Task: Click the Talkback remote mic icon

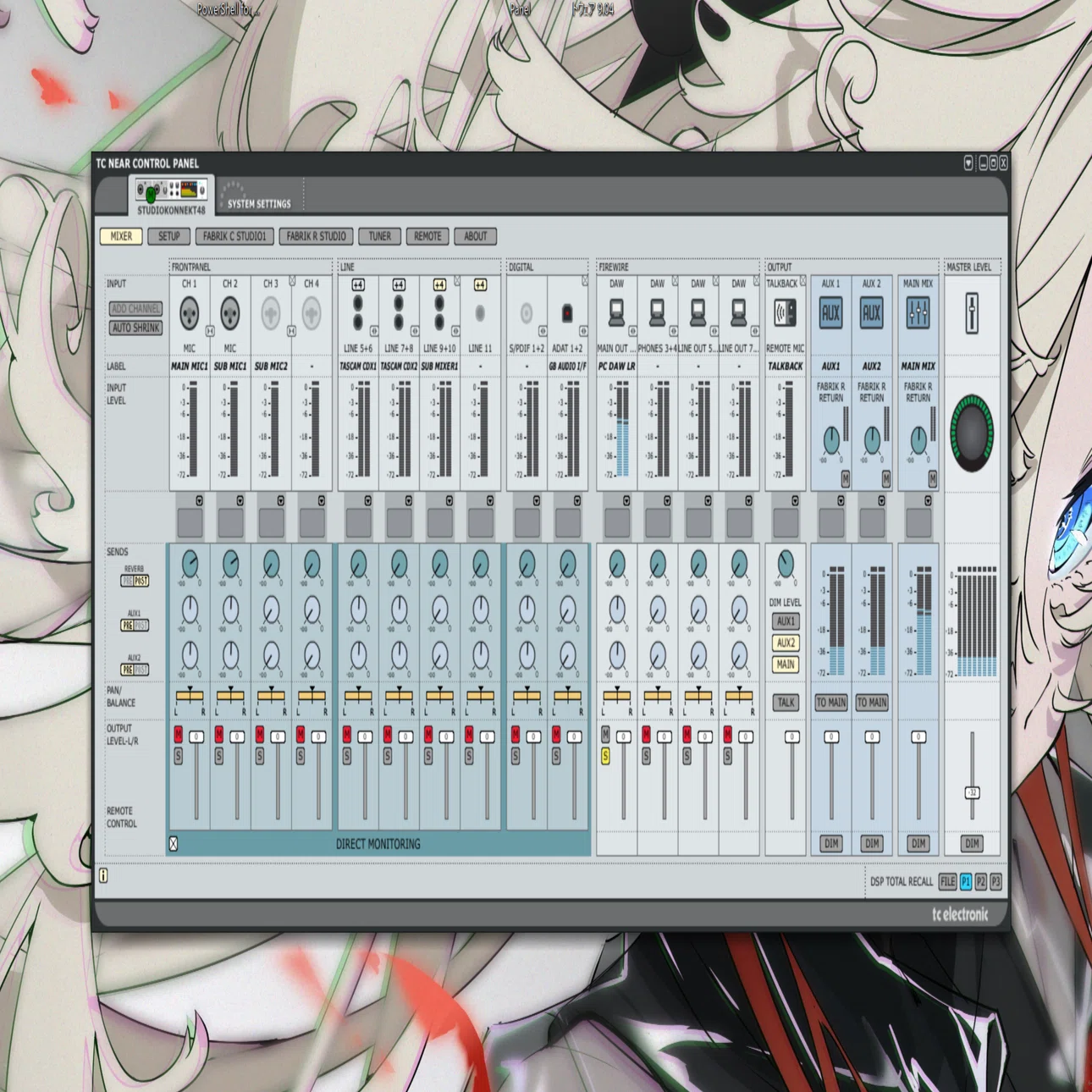Action: tap(786, 313)
